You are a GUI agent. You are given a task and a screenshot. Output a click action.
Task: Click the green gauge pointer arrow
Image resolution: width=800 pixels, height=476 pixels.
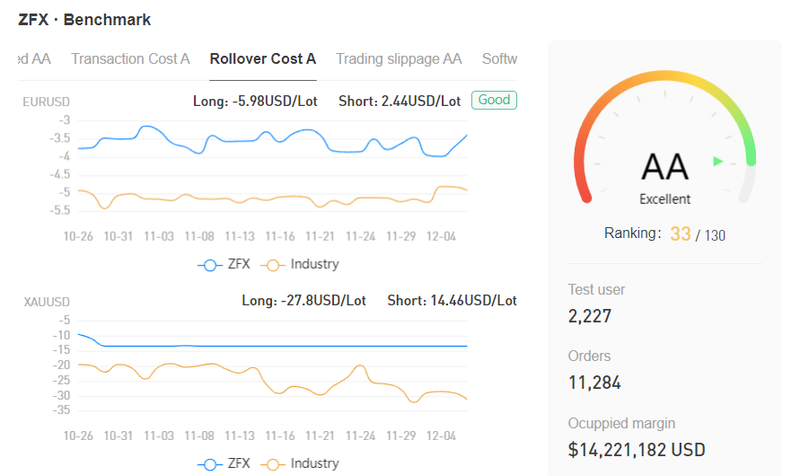pos(718,161)
